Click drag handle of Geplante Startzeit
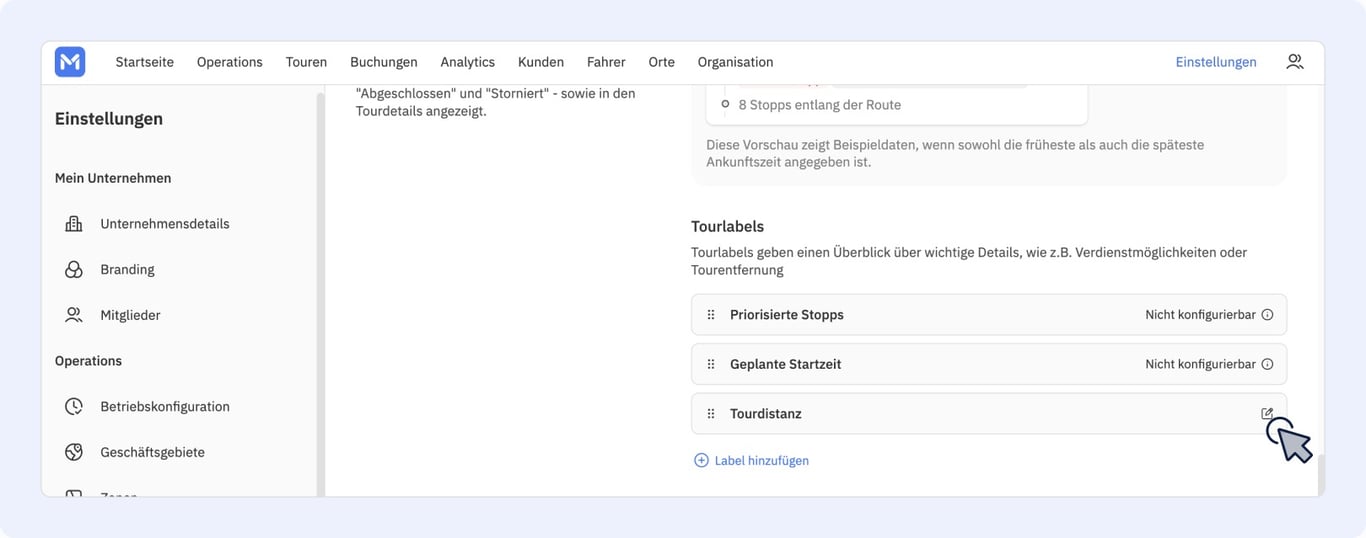 coord(711,364)
